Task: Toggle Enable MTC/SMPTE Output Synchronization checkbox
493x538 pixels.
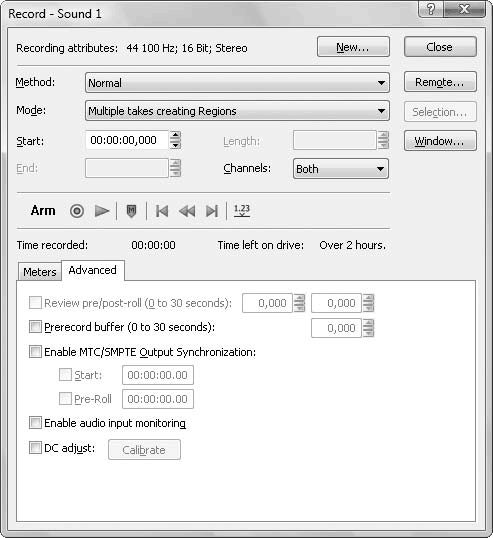Action: [35, 352]
